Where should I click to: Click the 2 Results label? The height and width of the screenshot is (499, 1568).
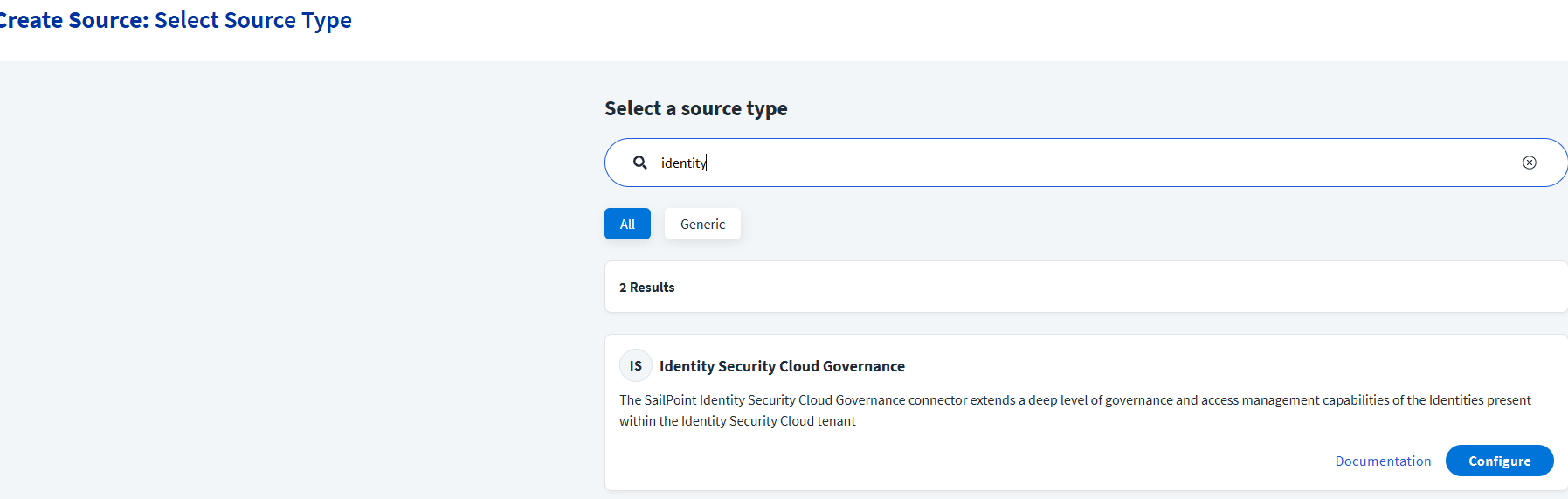click(x=647, y=287)
